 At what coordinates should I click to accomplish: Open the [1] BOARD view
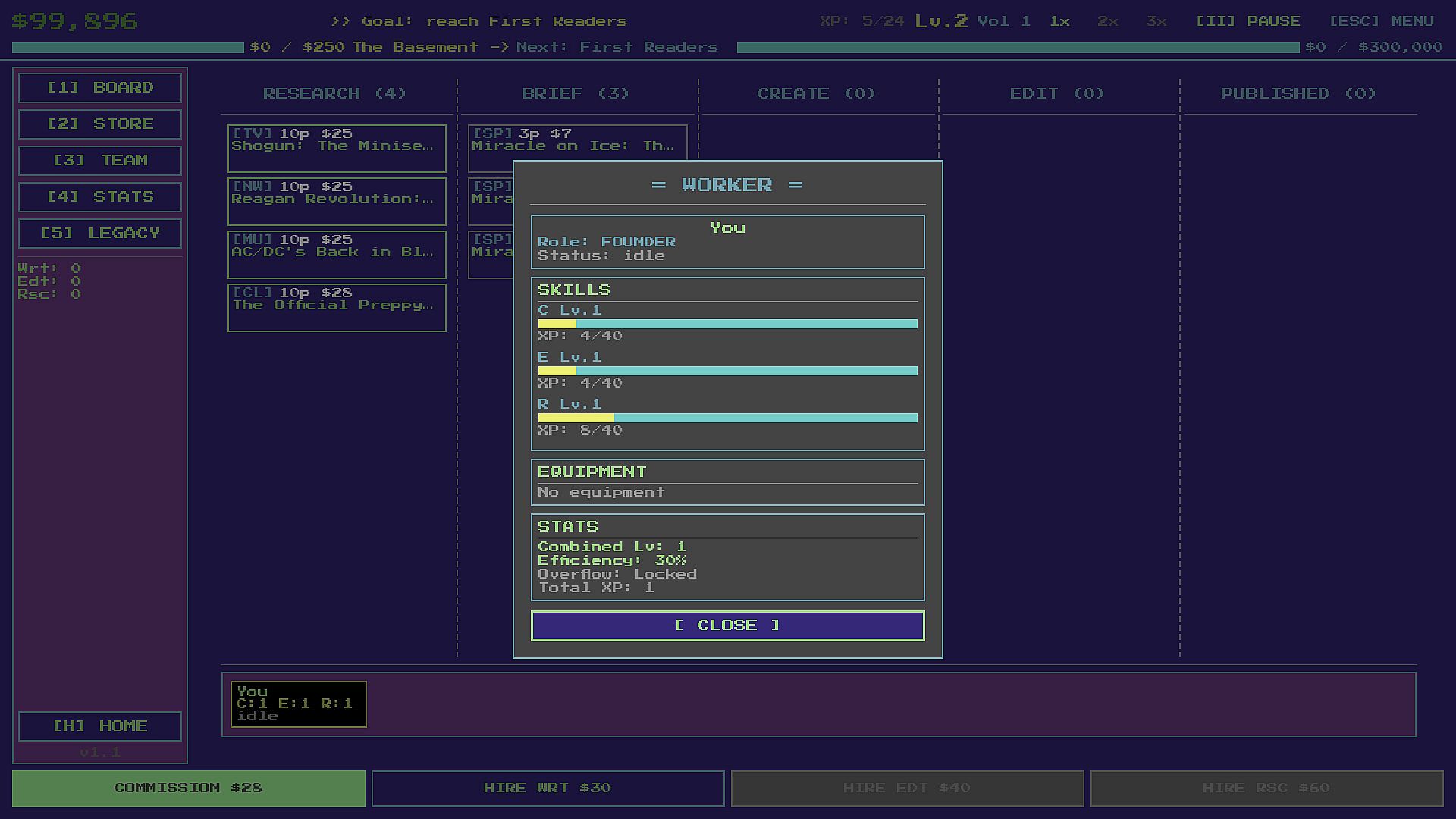tap(100, 88)
